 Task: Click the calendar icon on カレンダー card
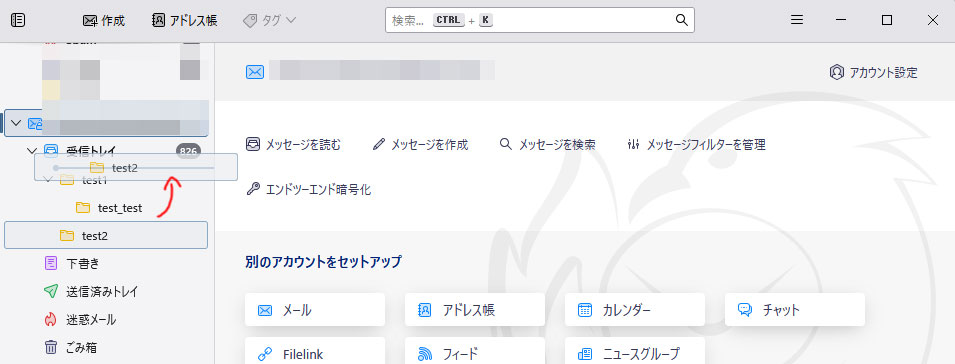click(585, 310)
